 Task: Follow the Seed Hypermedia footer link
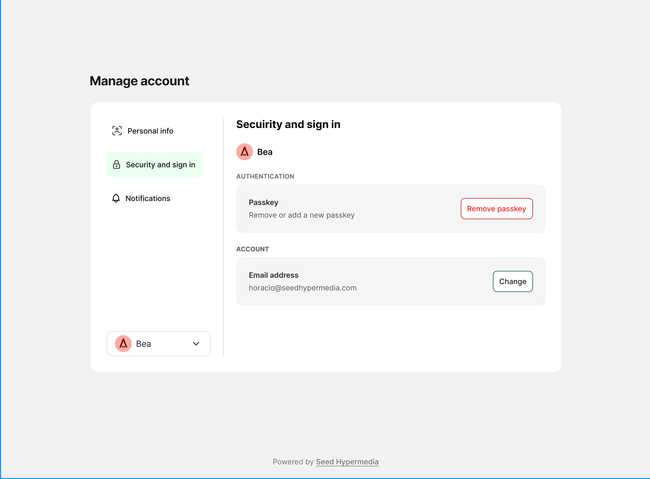(x=347, y=462)
